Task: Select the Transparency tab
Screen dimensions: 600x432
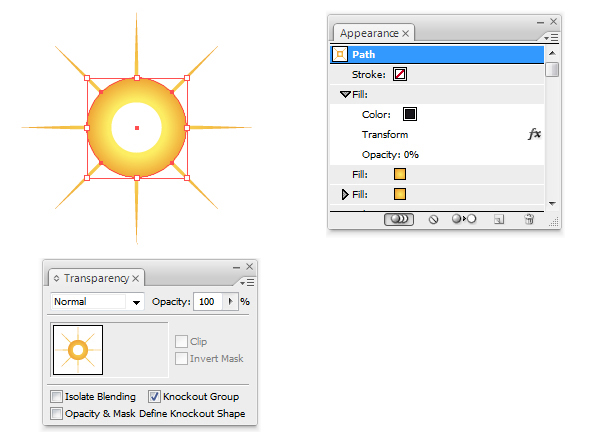Action: [96, 278]
